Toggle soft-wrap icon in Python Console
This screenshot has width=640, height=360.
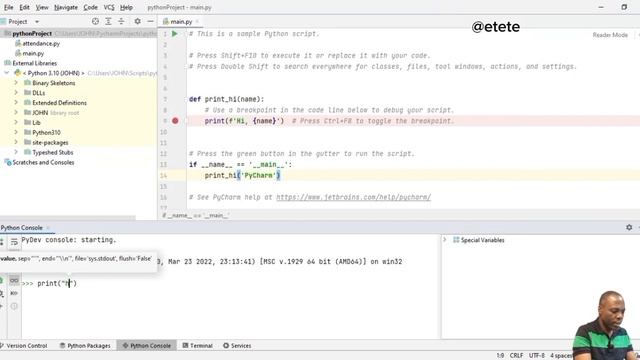point(14,242)
